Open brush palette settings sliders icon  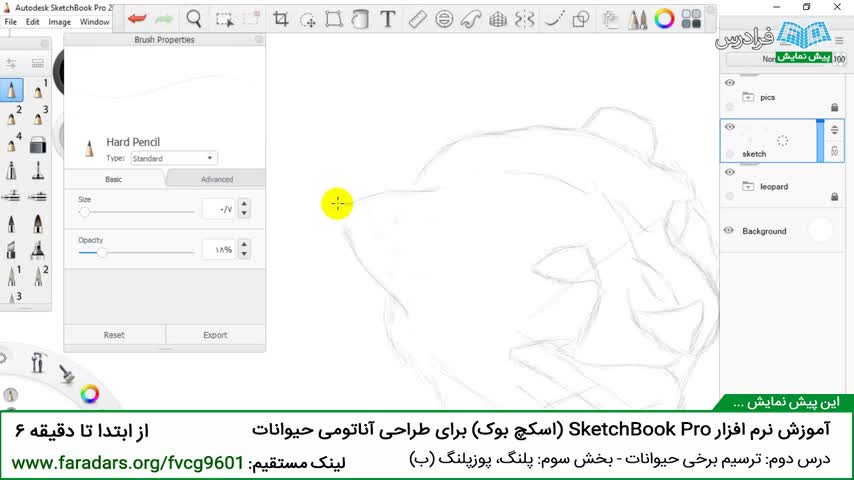pyautogui.click(x=11, y=63)
